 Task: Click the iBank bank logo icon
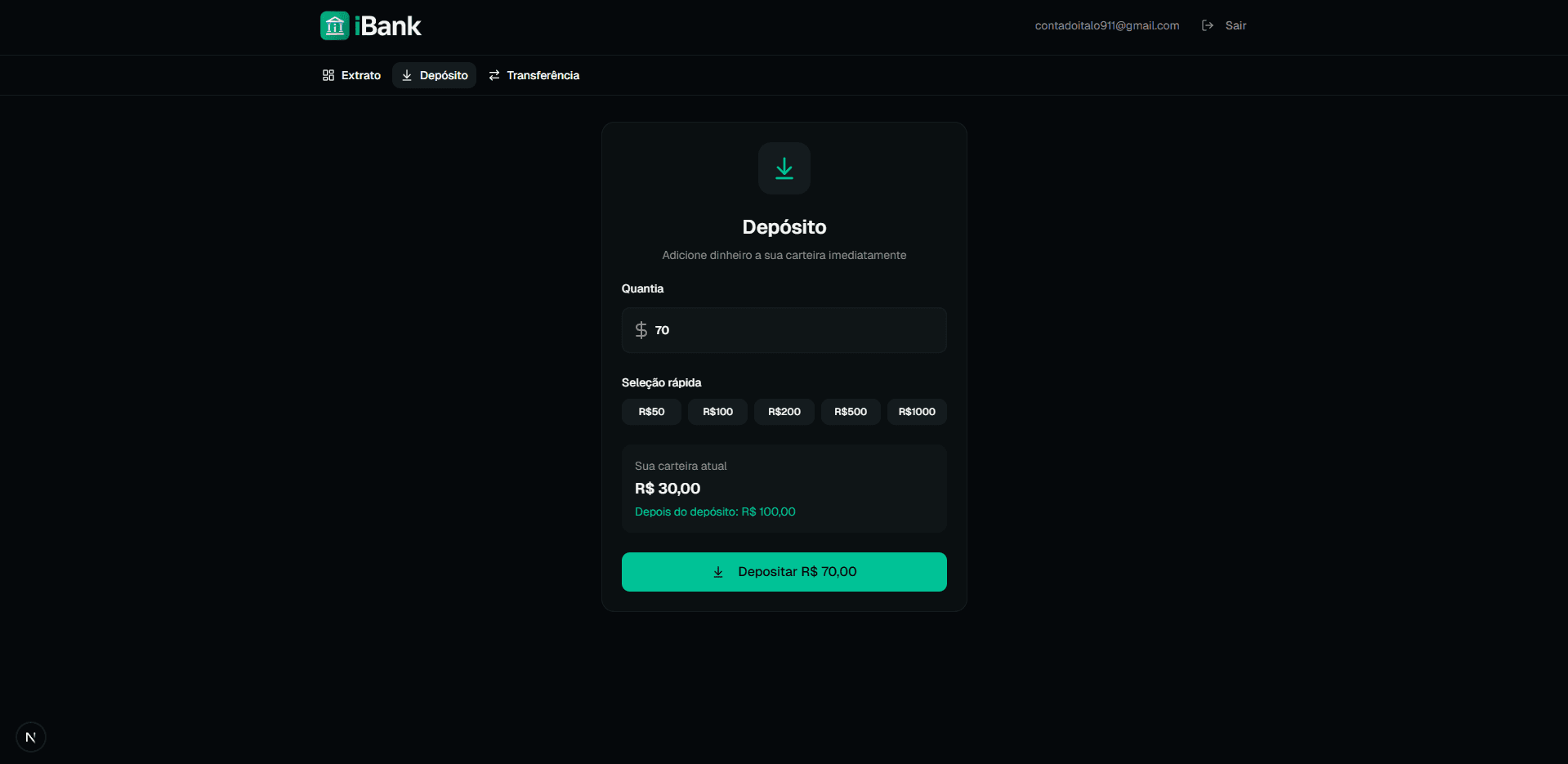coord(334,25)
